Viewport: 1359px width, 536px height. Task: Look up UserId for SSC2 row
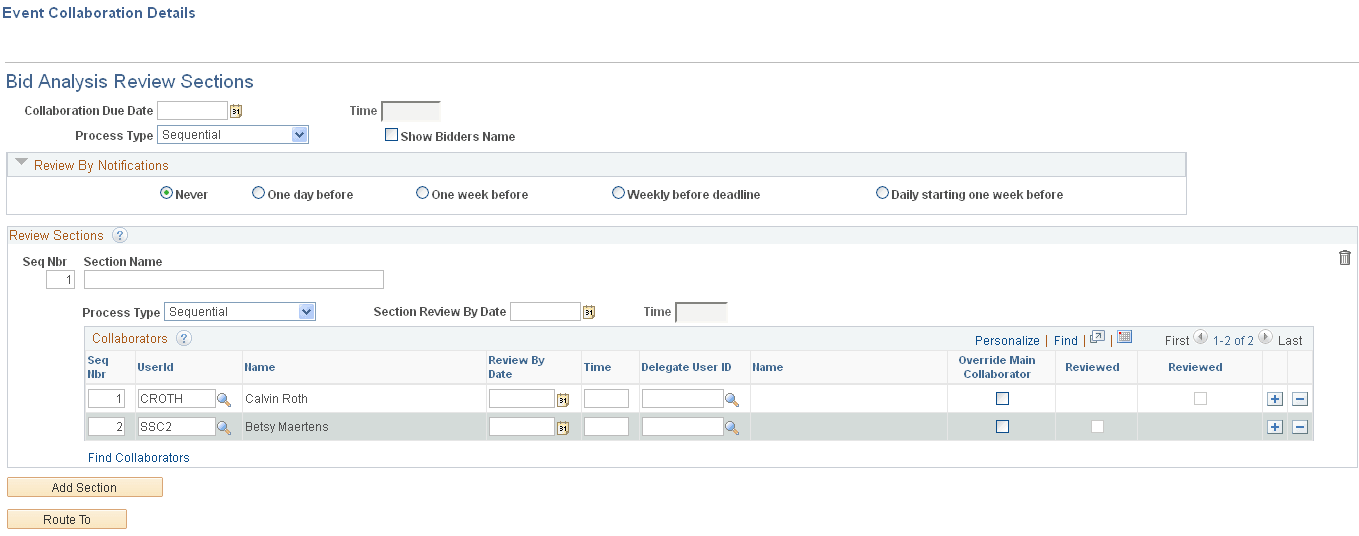pos(224,427)
